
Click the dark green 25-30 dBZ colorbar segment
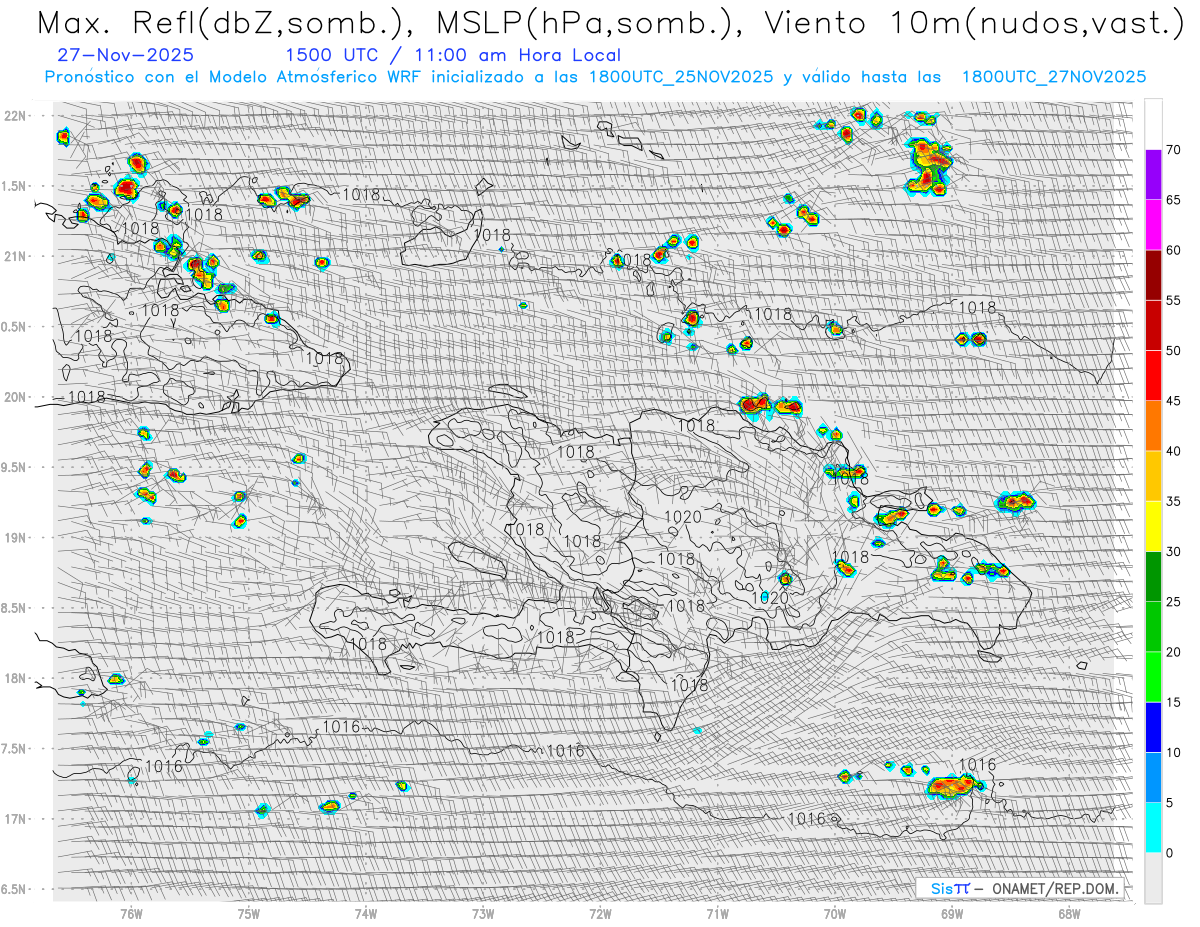coord(1154,576)
